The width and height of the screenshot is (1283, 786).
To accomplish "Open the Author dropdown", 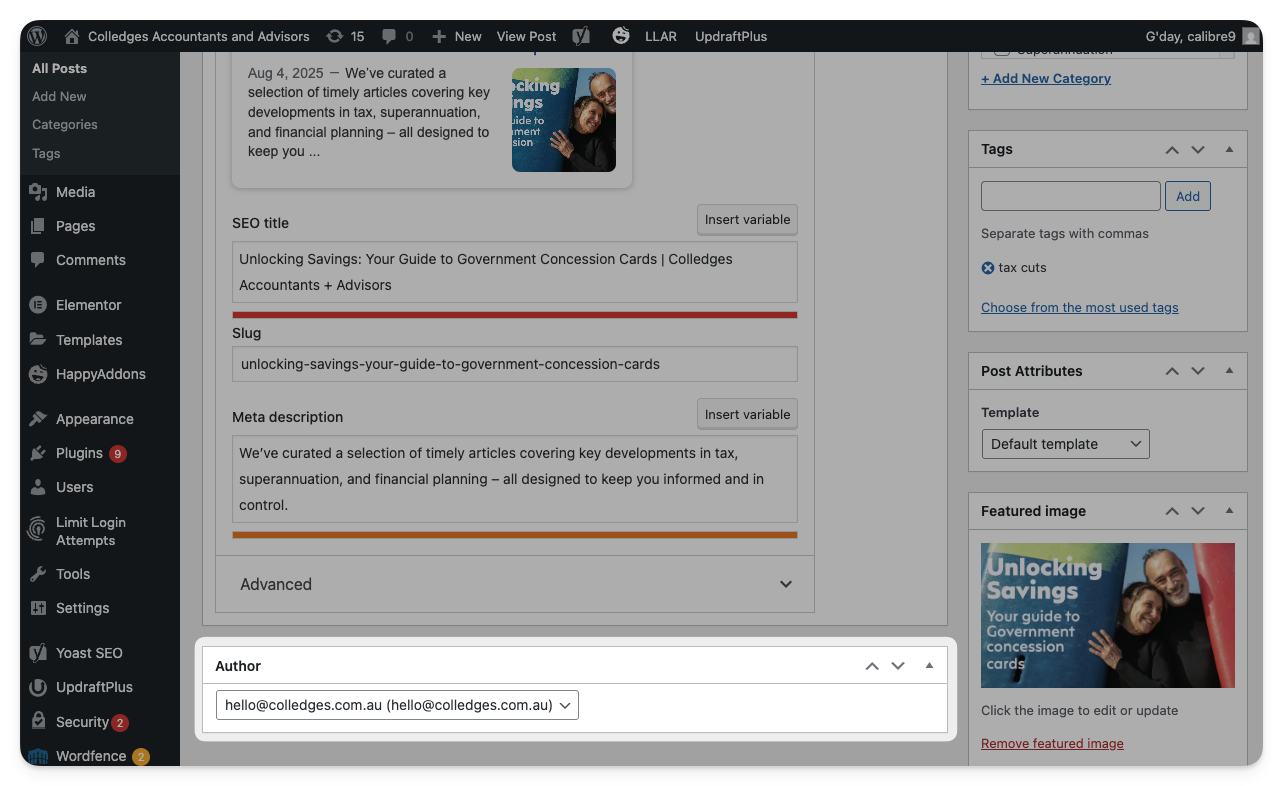I will [397, 705].
